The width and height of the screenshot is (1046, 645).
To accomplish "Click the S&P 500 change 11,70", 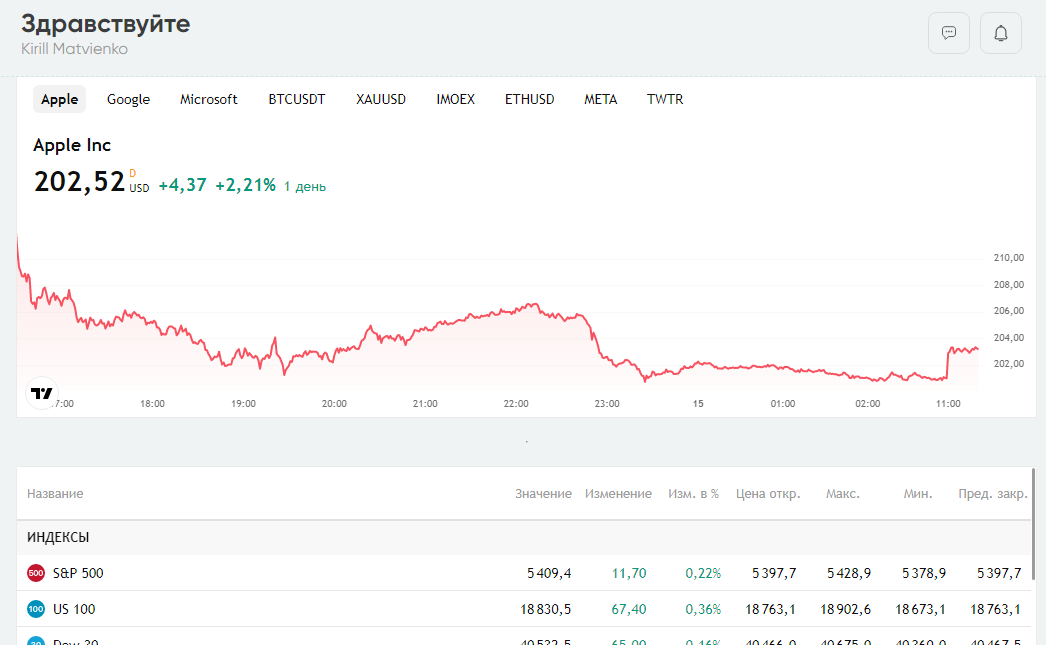I will (629, 573).
